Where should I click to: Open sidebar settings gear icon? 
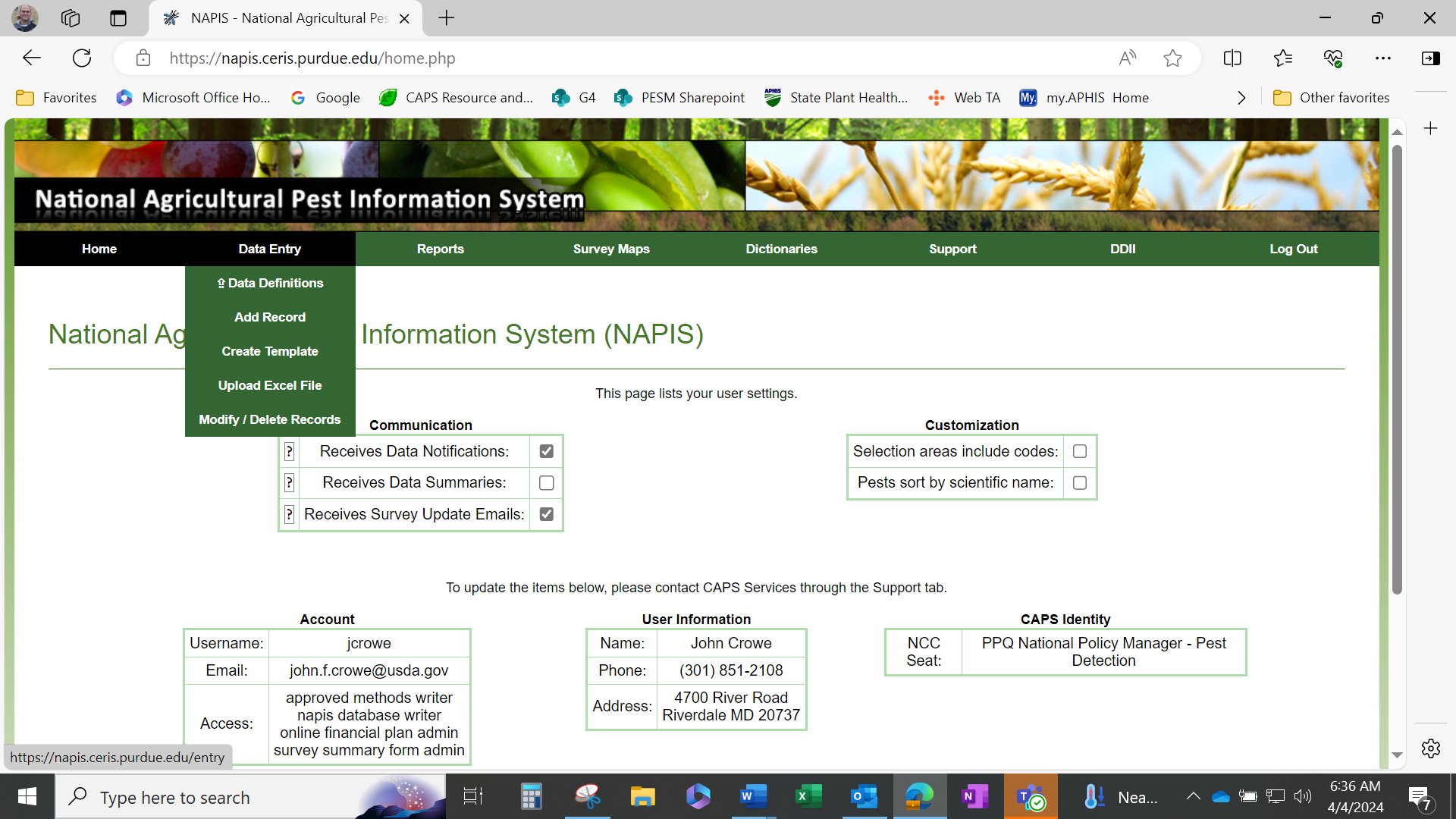[1431, 748]
